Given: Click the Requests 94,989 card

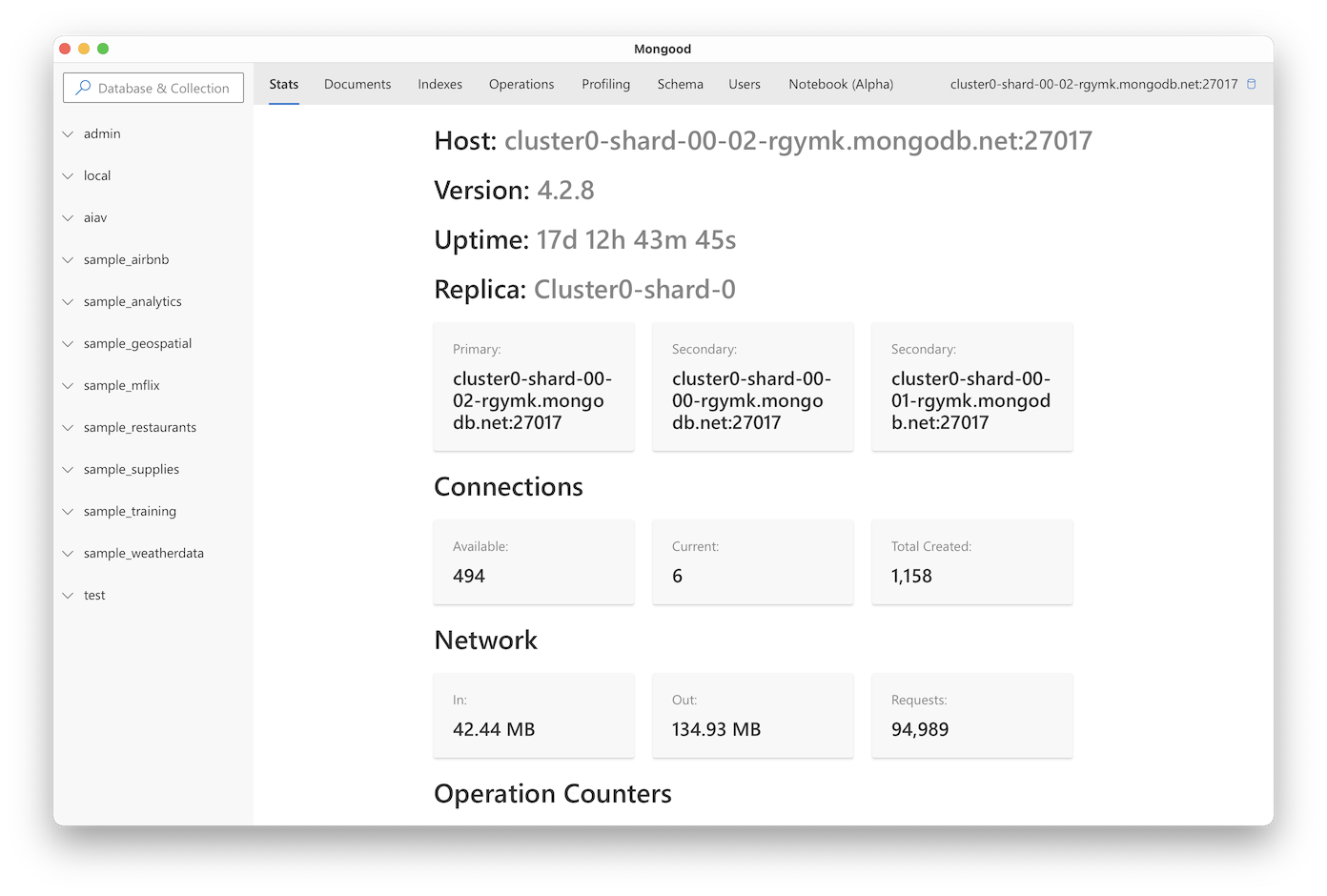Looking at the screenshot, I should click(x=972, y=716).
